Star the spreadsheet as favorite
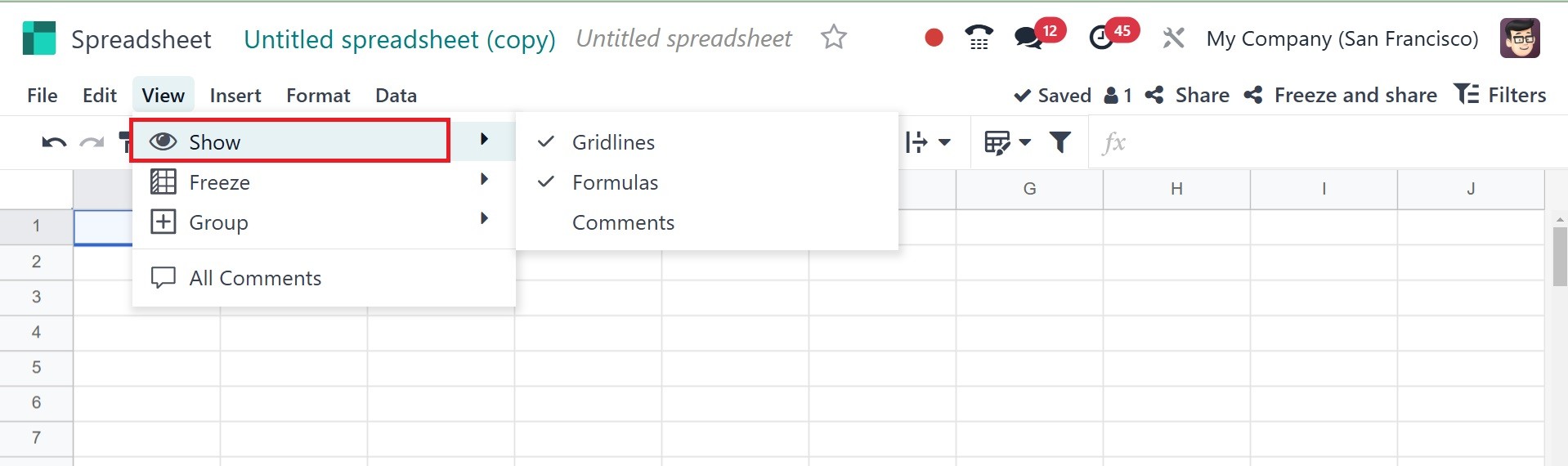Image resolution: width=1568 pixels, height=466 pixels. (834, 38)
